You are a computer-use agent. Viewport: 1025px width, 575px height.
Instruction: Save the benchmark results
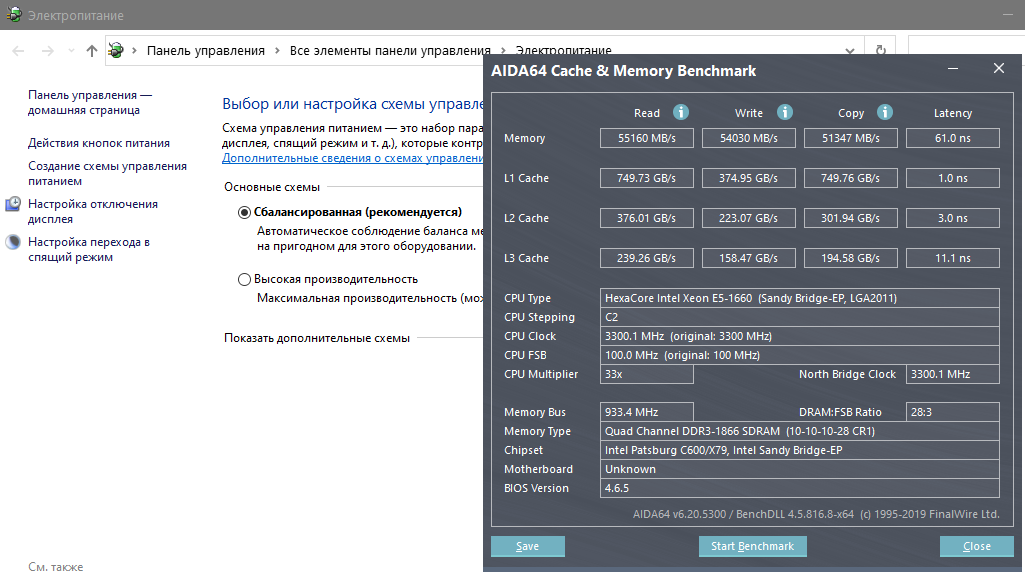coord(528,546)
